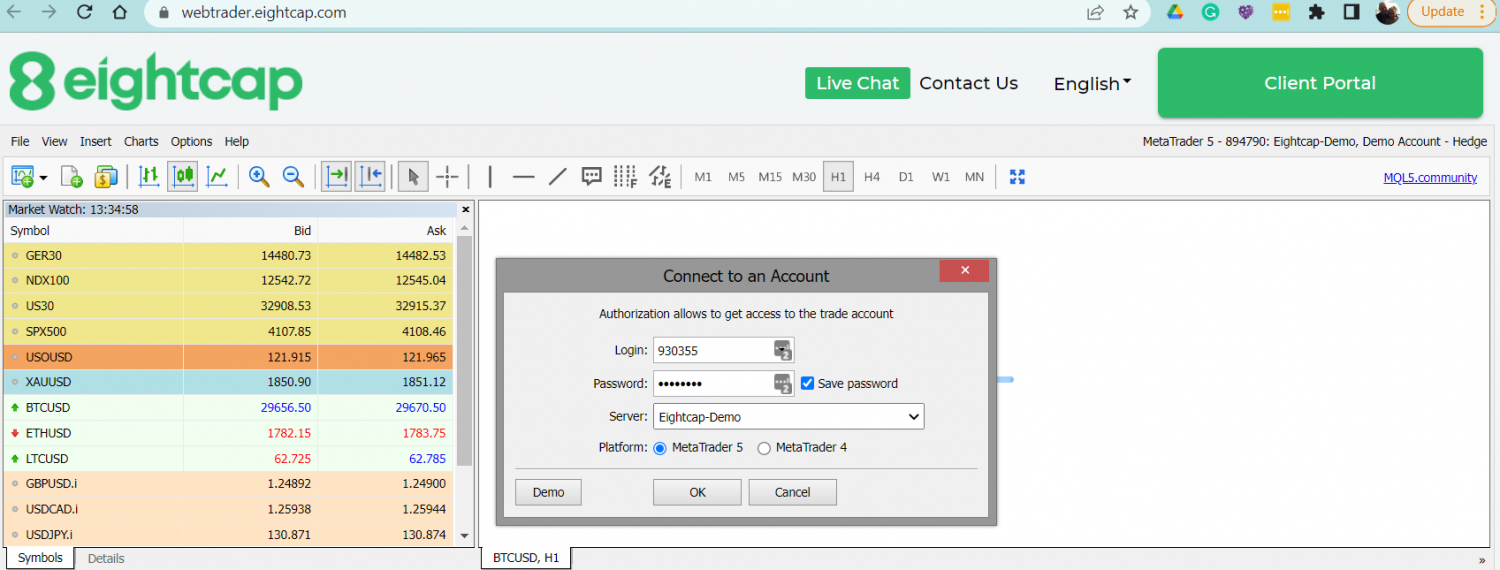Switch timeframe to D1

pyautogui.click(x=906, y=177)
